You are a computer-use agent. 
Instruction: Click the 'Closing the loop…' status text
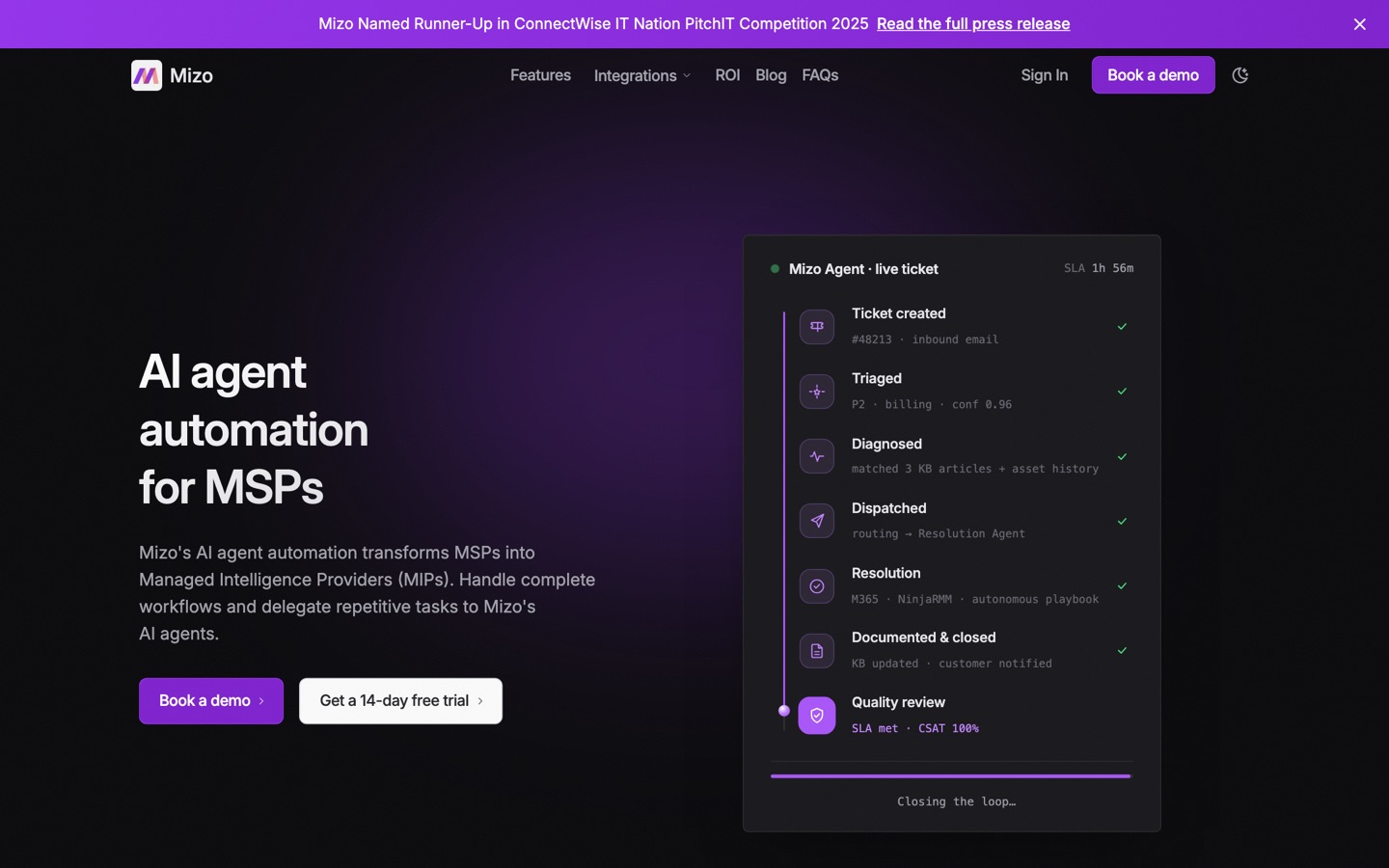(956, 801)
